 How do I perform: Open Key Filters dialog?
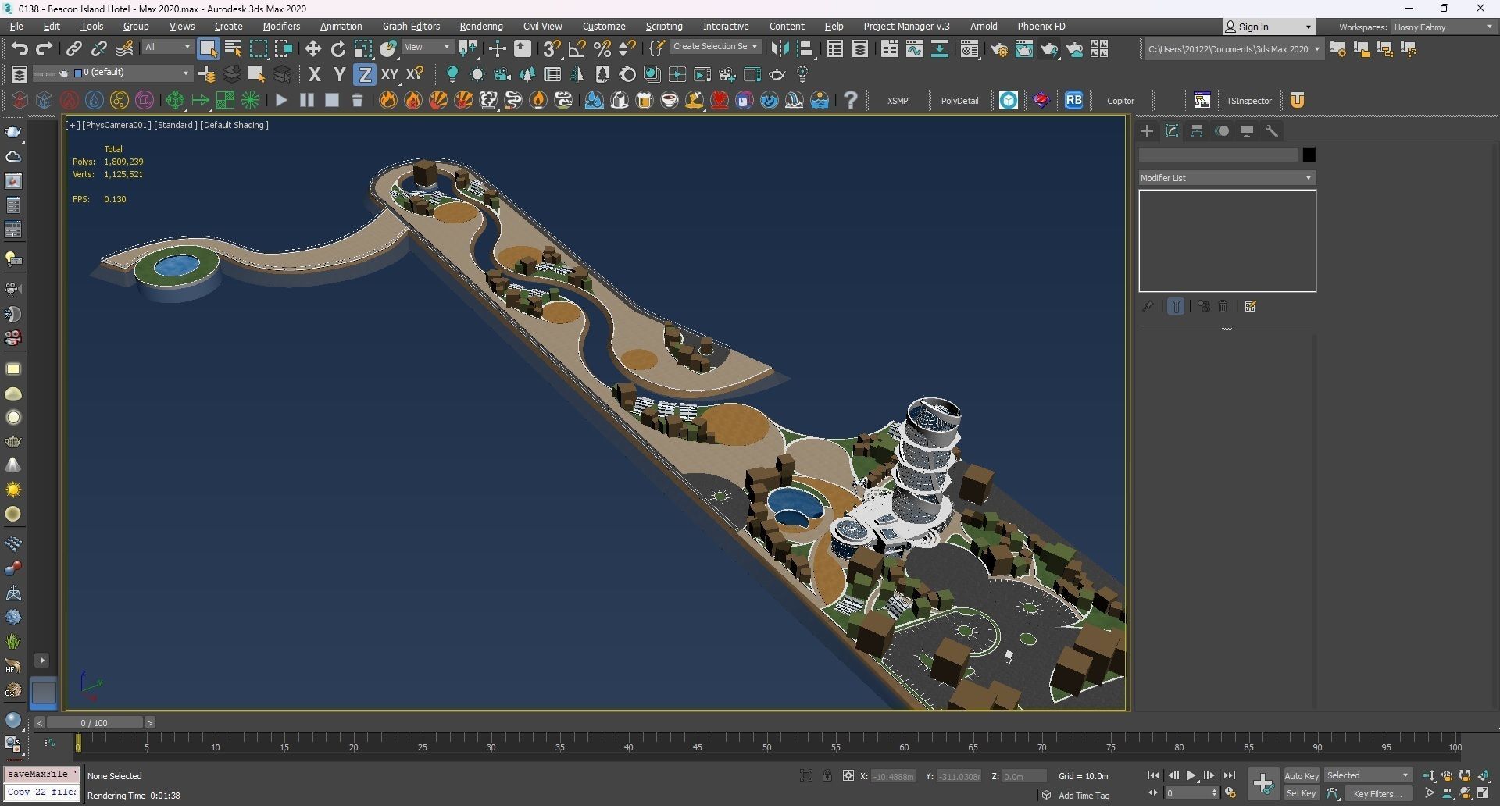1377,794
